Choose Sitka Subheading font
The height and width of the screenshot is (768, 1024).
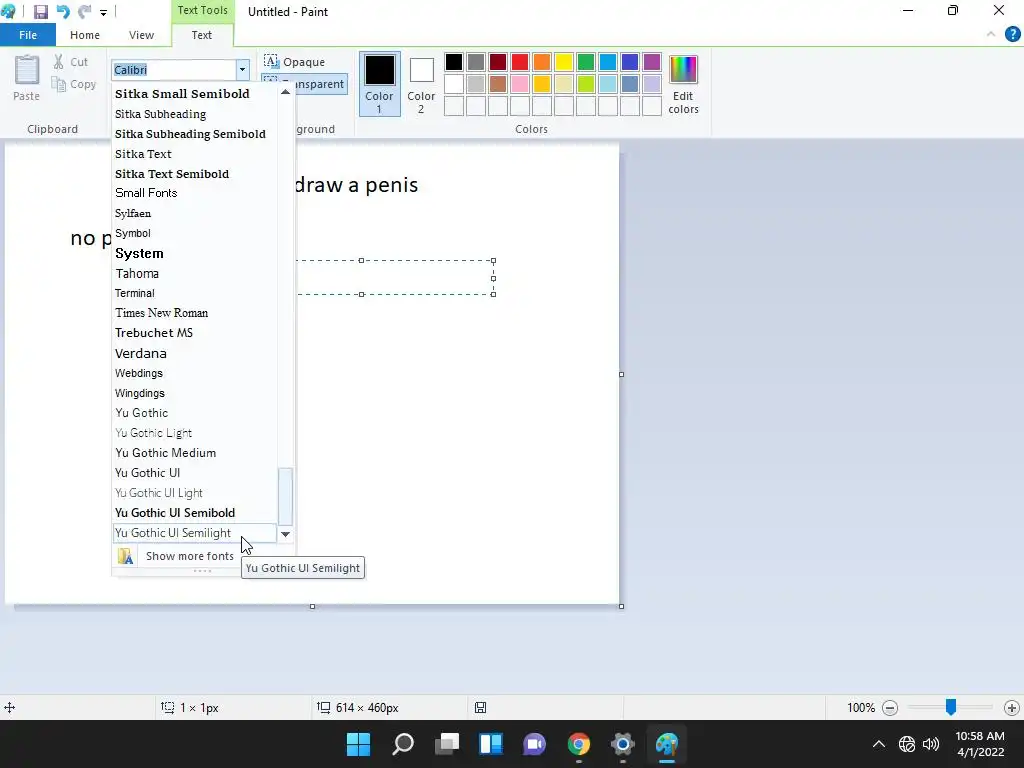[195, 114]
